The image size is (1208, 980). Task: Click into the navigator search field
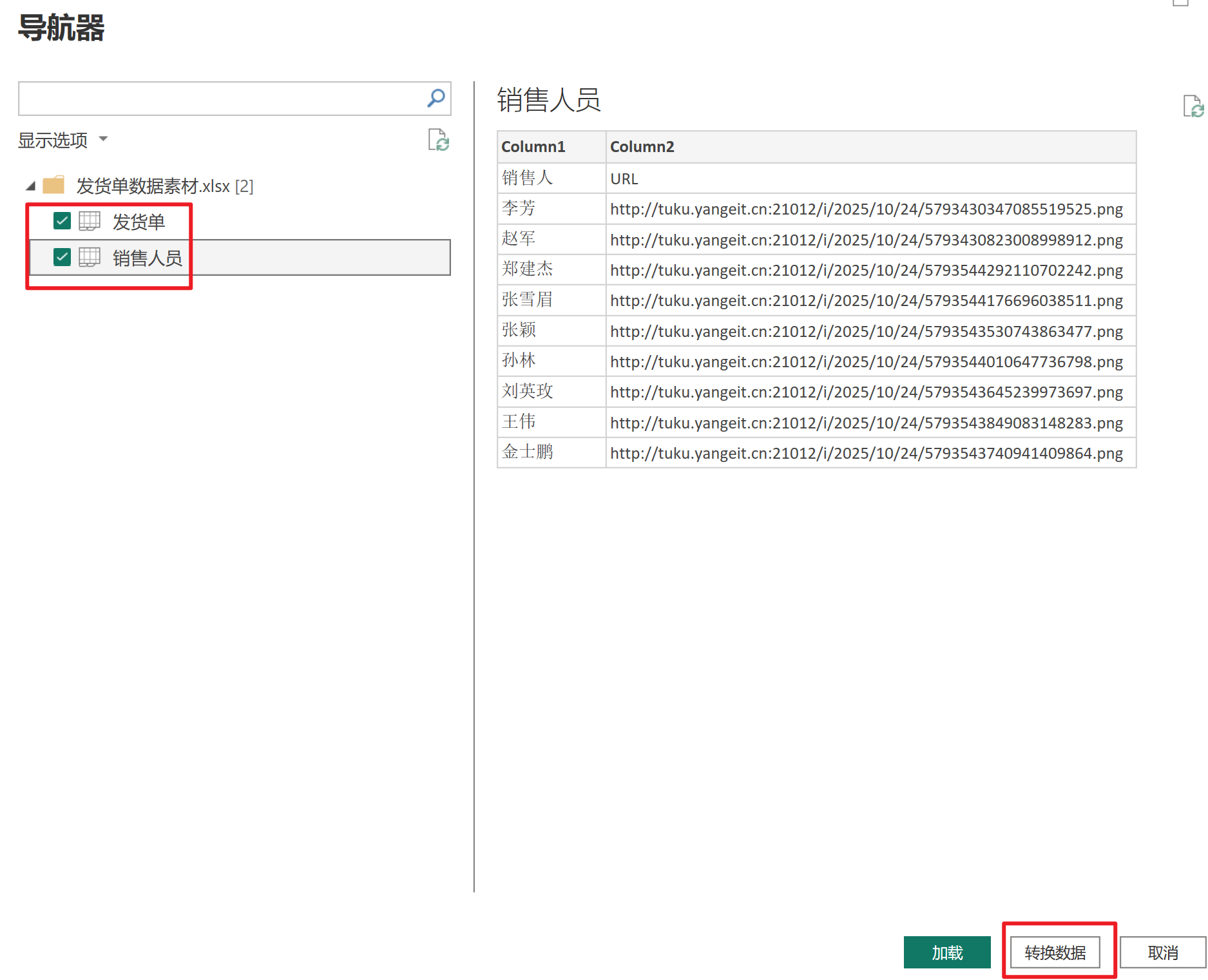click(x=219, y=99)
